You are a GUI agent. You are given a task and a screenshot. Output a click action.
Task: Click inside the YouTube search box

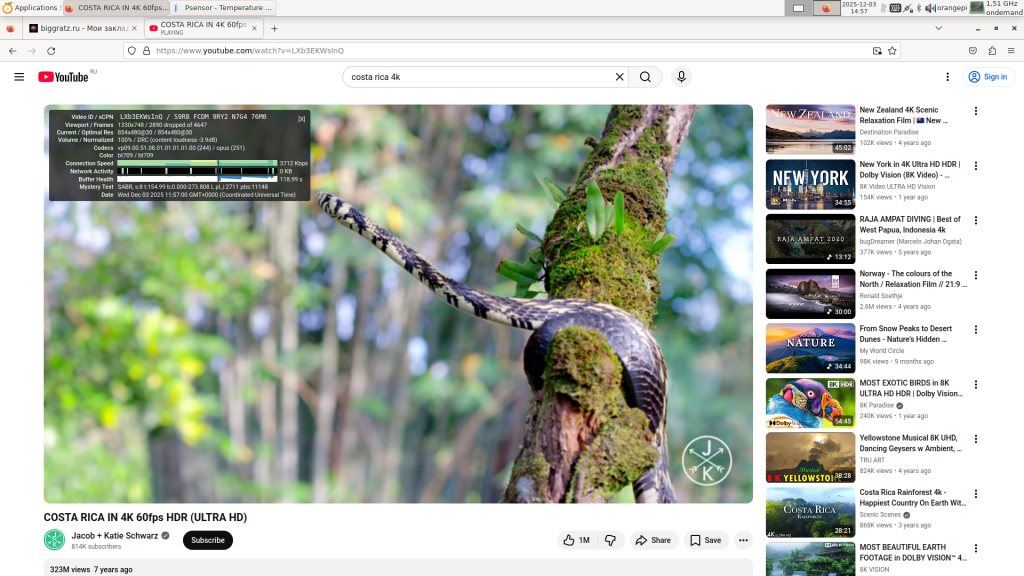coord(480,77)
